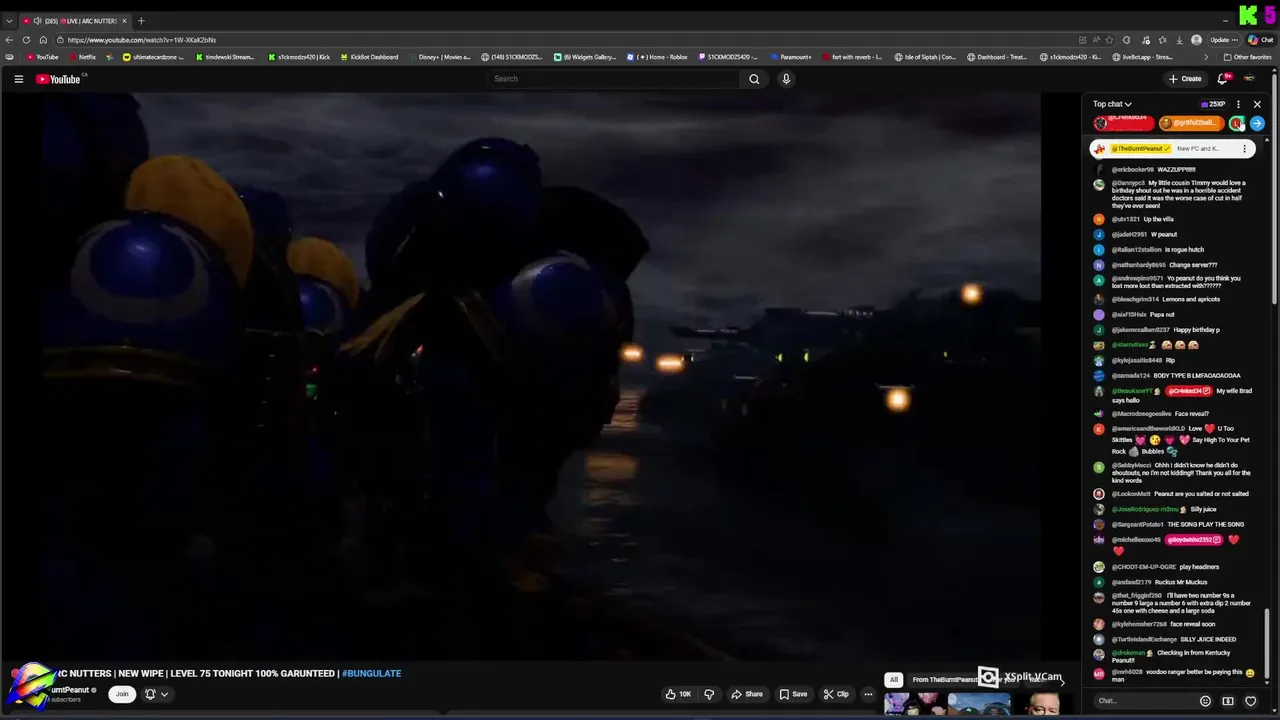This screenshot has height=720, width=1280.
Task: Close the live chat panel
Action: (1257, 104)
